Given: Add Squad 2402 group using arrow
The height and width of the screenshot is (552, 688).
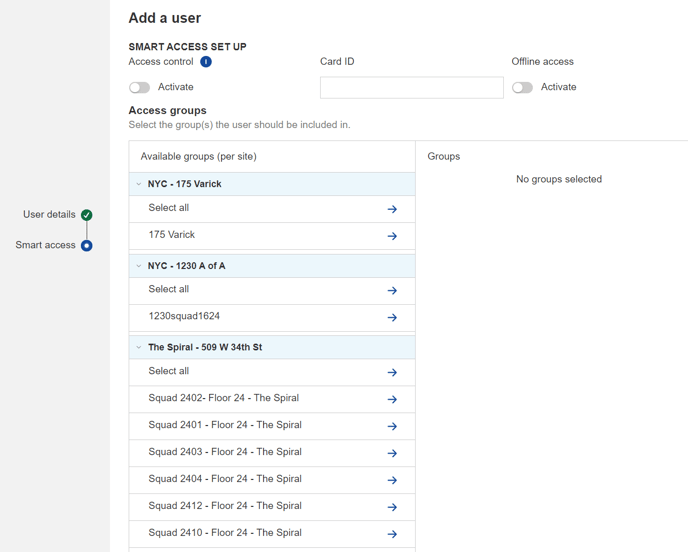Looking at the screenshot, I should tap(392, 399).
